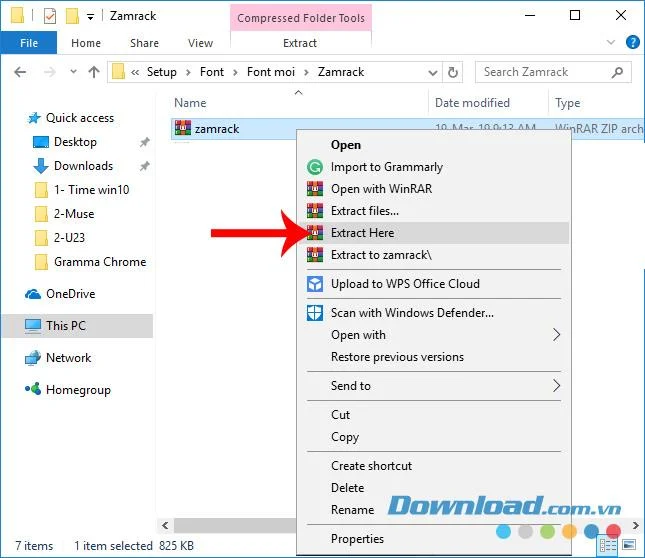The image size is (645, 558).
Task: Go forward with the Forward arrow
Action: [49, 72]
